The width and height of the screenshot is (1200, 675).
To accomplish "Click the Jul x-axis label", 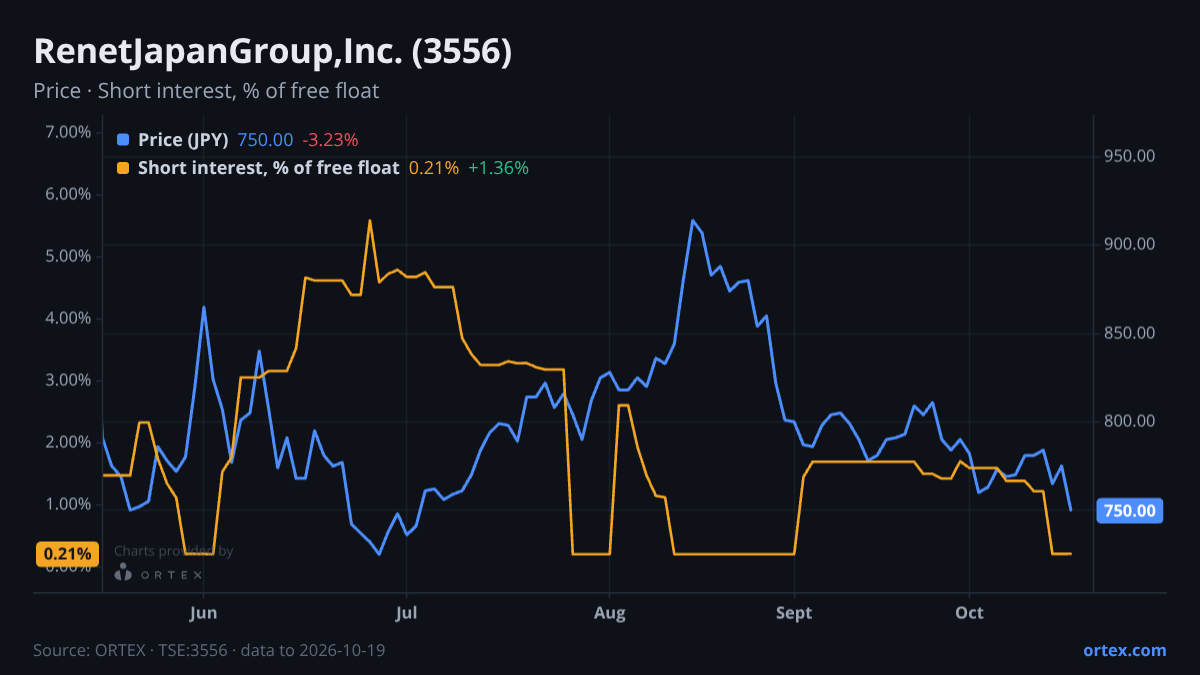I will point(406,613).
